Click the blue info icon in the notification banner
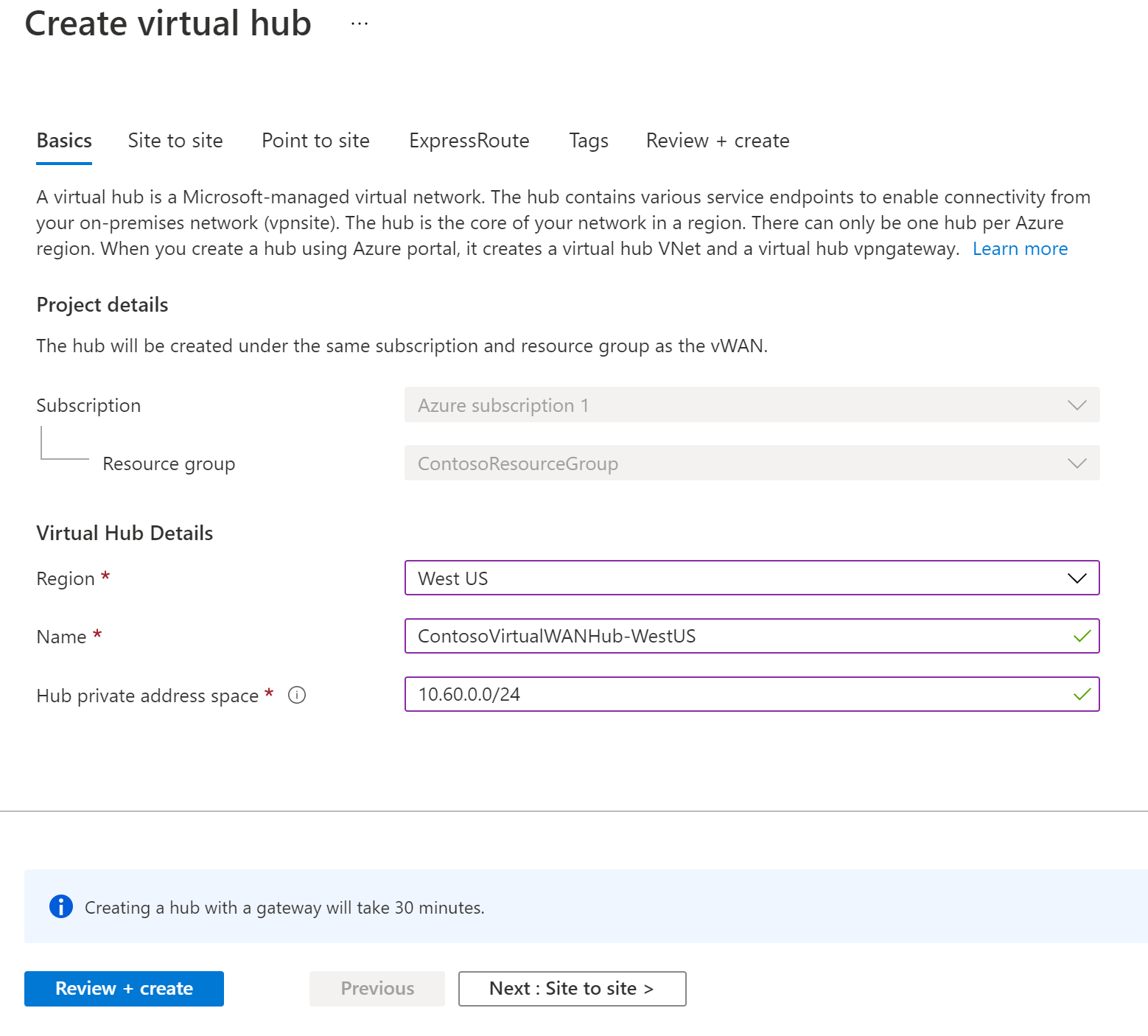This screenshot has width=1148, height=1036. (x=60, y=907)
